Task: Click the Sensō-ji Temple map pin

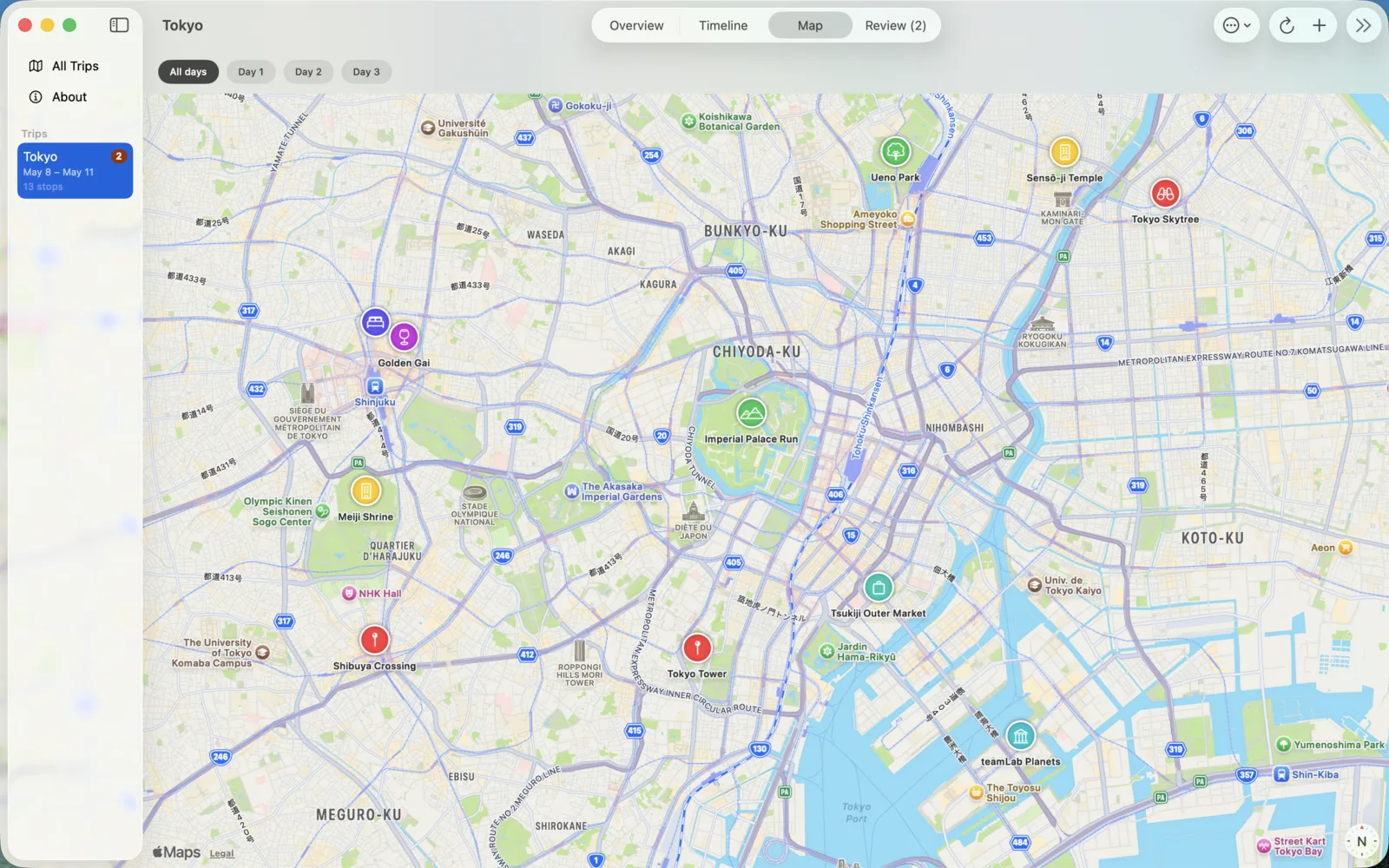Action: tap(1064, 152)
